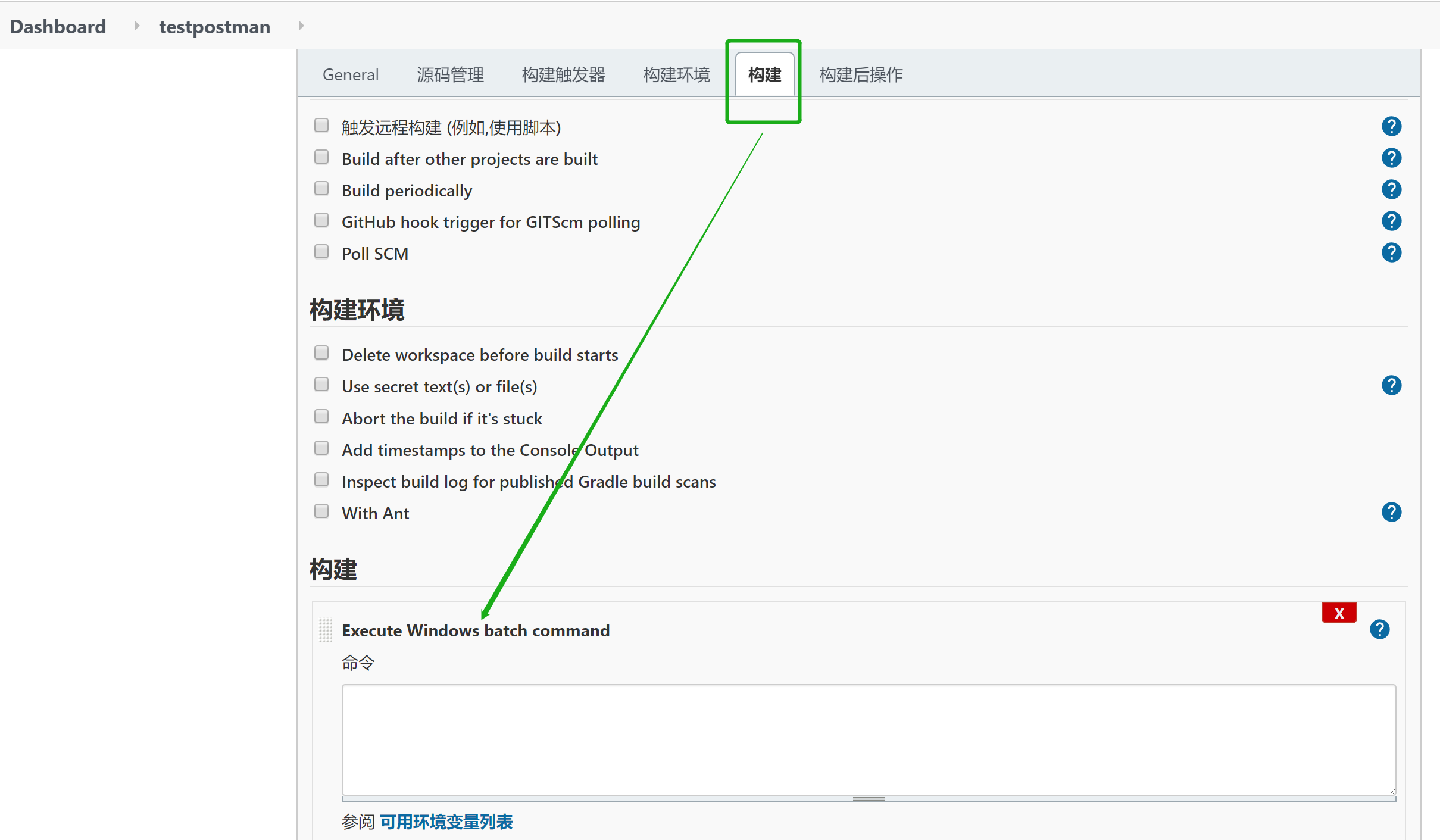This screenshot has width=1440, height=840.
Task: Open the 可用环境变量列表 link
Action: coord(446,822)
